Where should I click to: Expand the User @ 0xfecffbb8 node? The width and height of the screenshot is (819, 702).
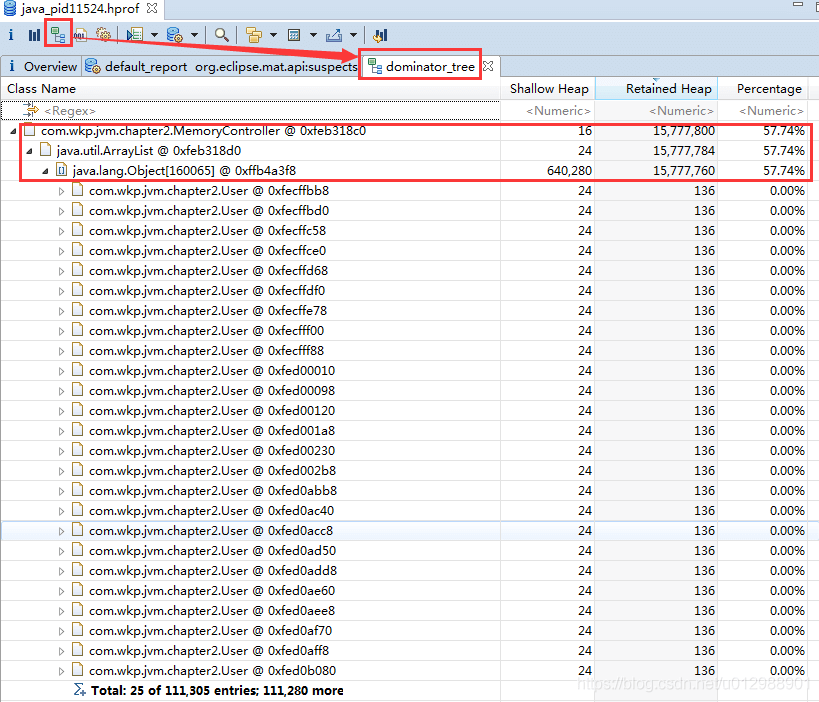tap(61, 191)
